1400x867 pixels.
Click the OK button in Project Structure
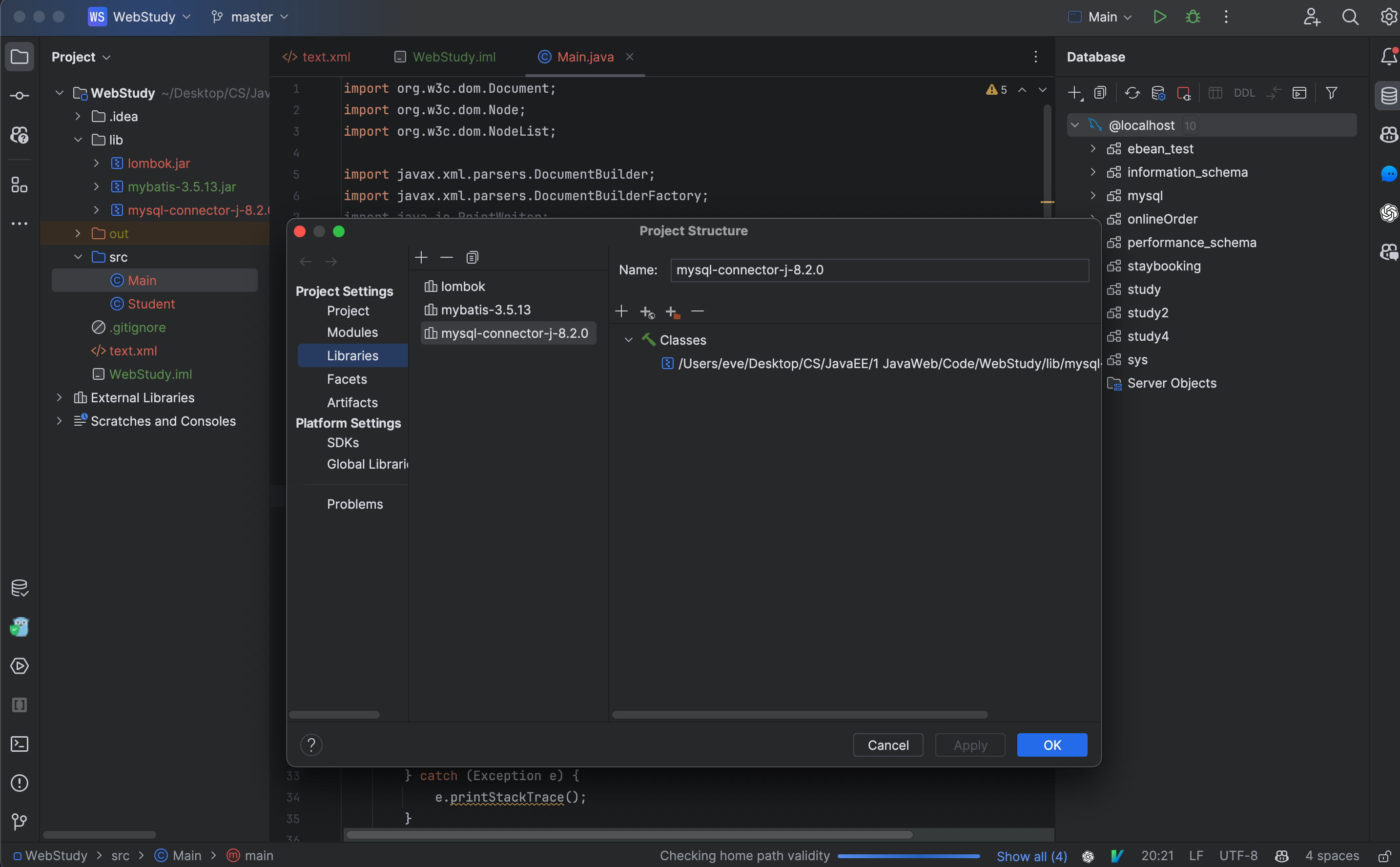(1052, 744)
